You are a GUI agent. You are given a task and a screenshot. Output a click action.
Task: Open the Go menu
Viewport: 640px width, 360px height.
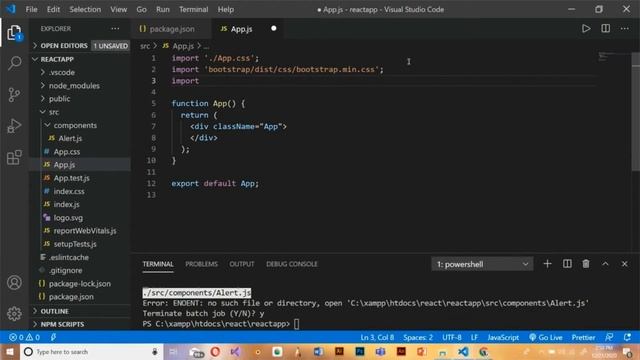coord(141,9)
